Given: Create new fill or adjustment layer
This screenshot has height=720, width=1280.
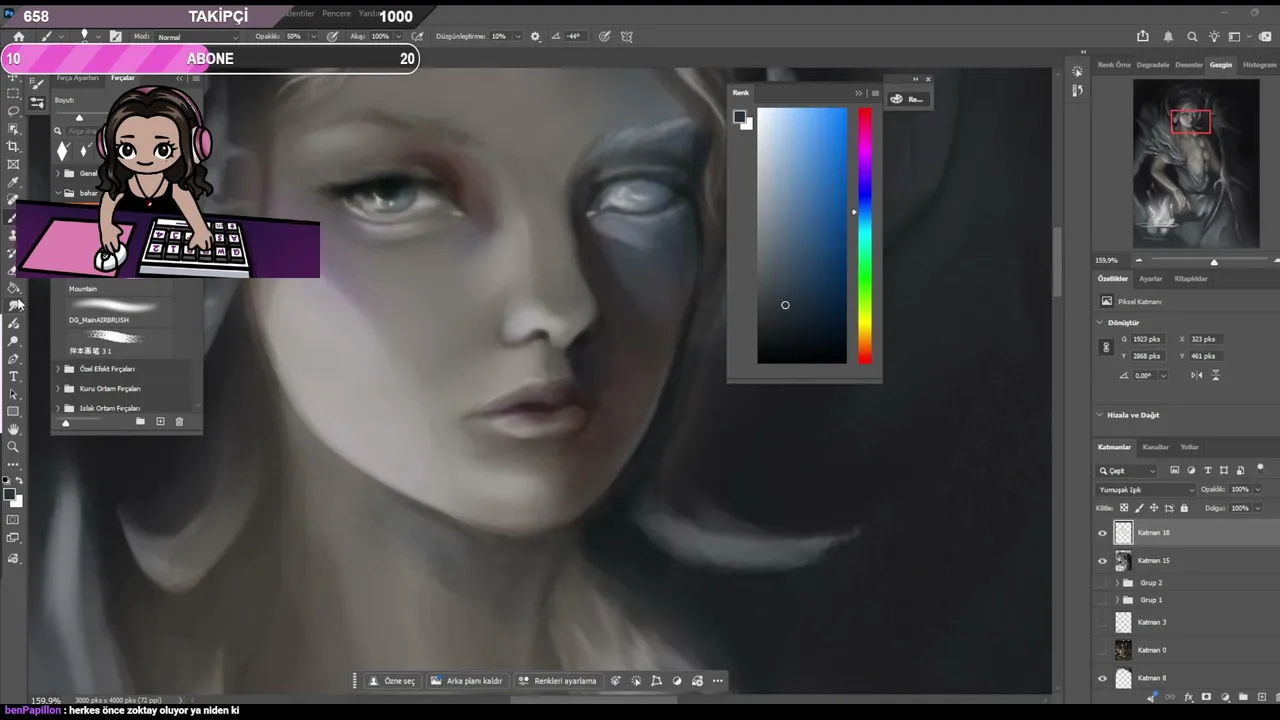Looking at the screenshot, I should 1225,697.
